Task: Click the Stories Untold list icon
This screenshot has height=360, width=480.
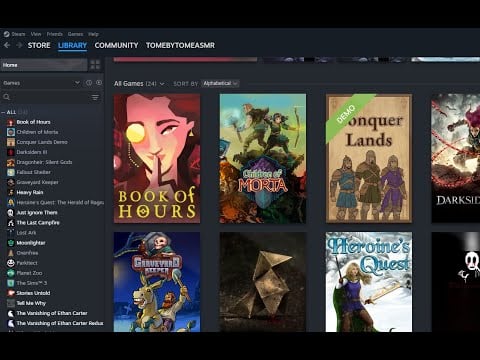Action: point(11,293)
